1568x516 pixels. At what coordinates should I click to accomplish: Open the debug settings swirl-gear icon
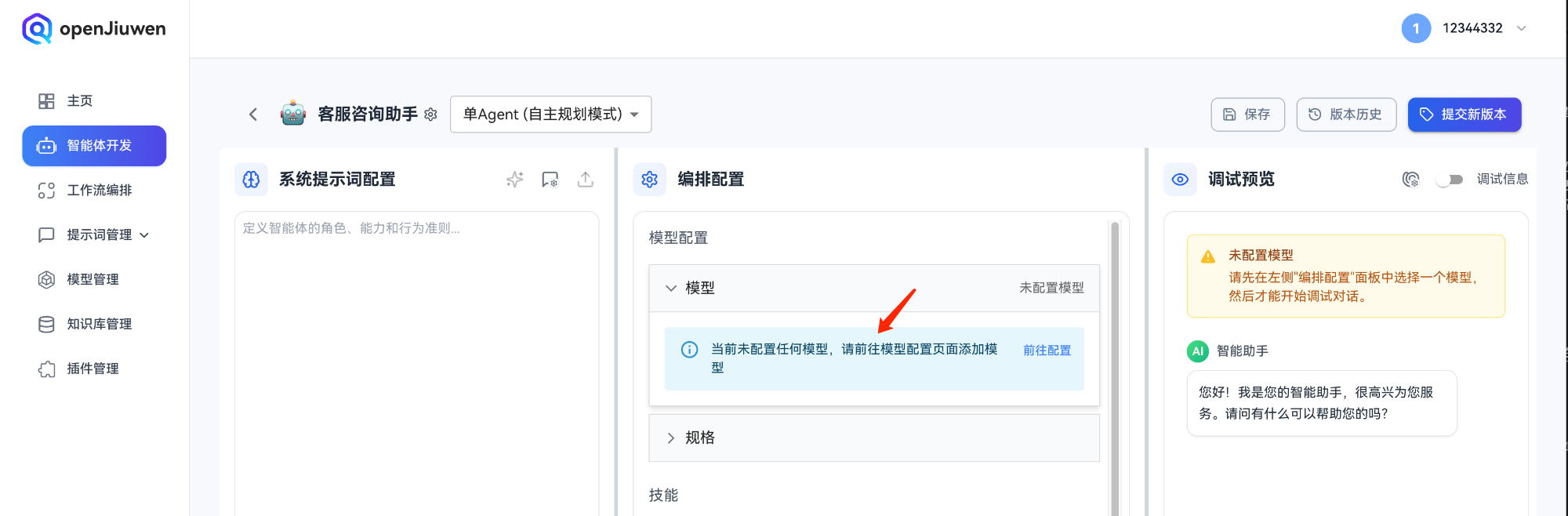pyautogui.click(x=1410, y=180)
